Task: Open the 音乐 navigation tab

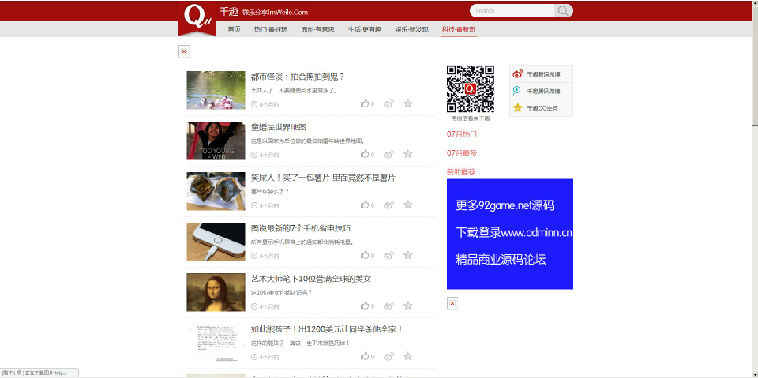Action: [318, 29]
